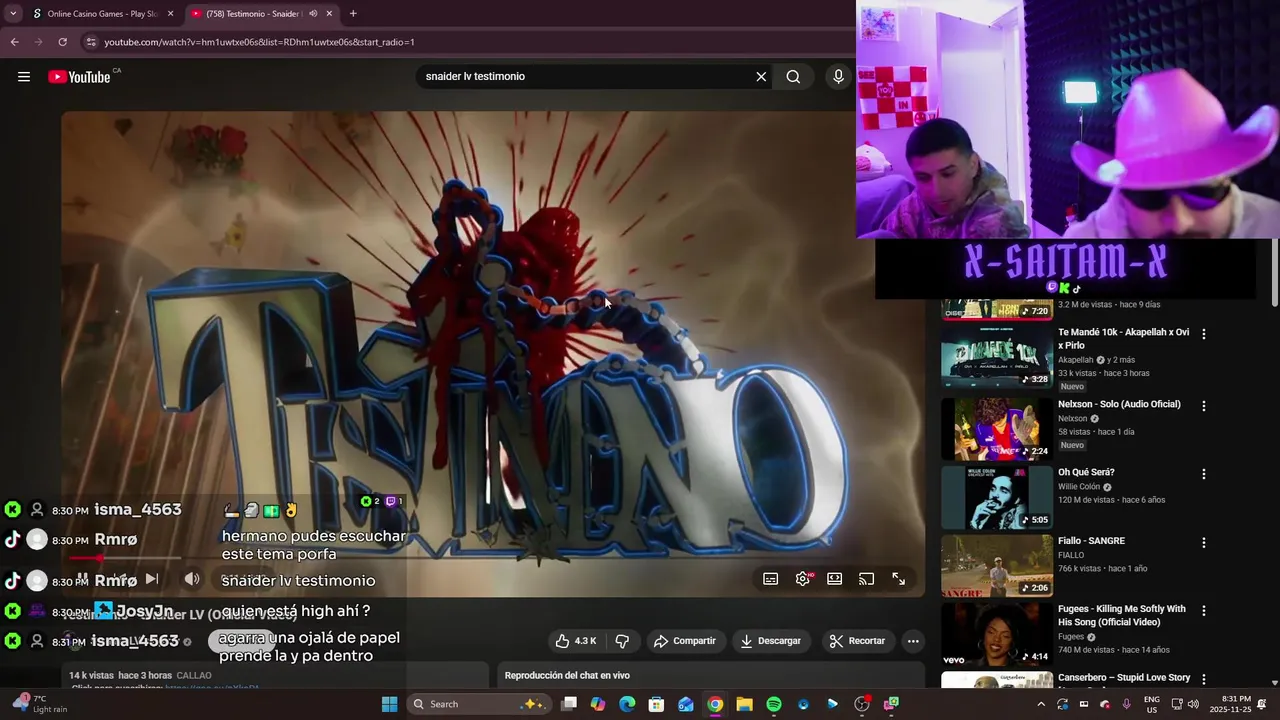Click the Recortar clip button
1280x720 pixels.
click(x=858, y=641)
